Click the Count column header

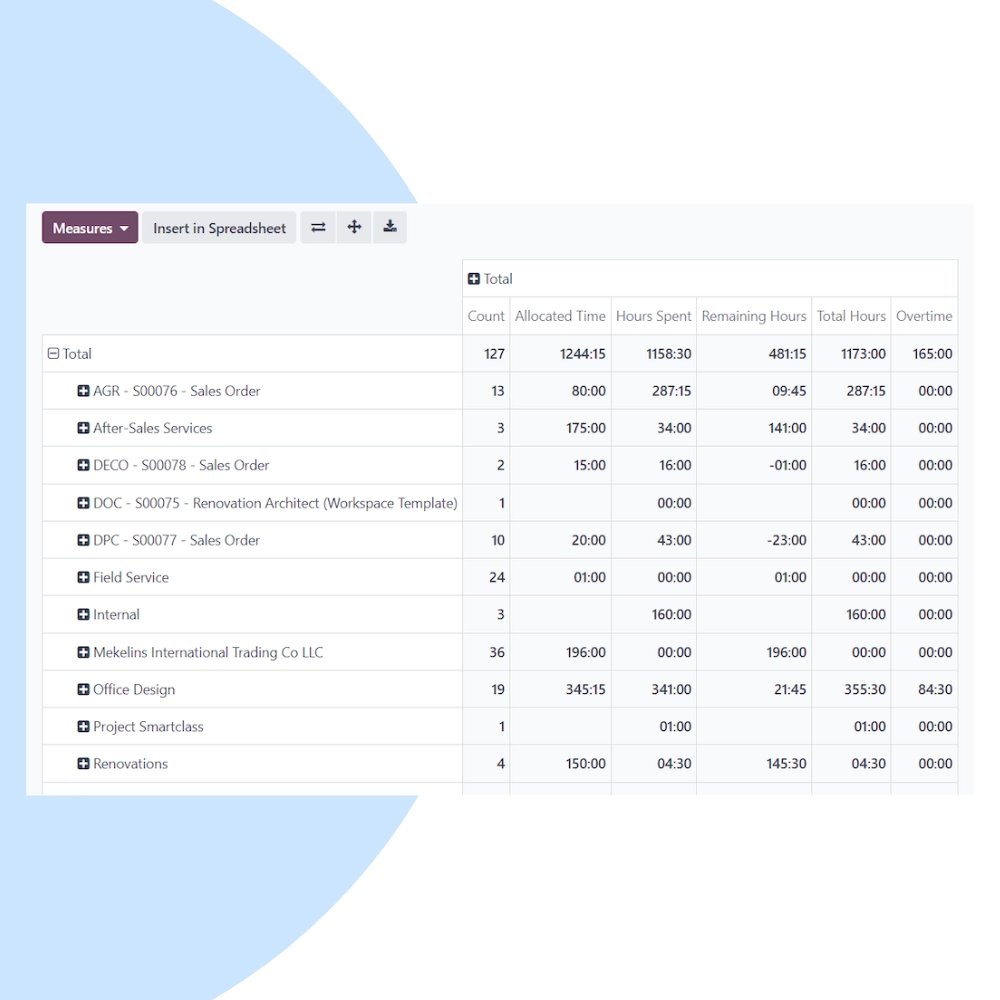(485, 315)
